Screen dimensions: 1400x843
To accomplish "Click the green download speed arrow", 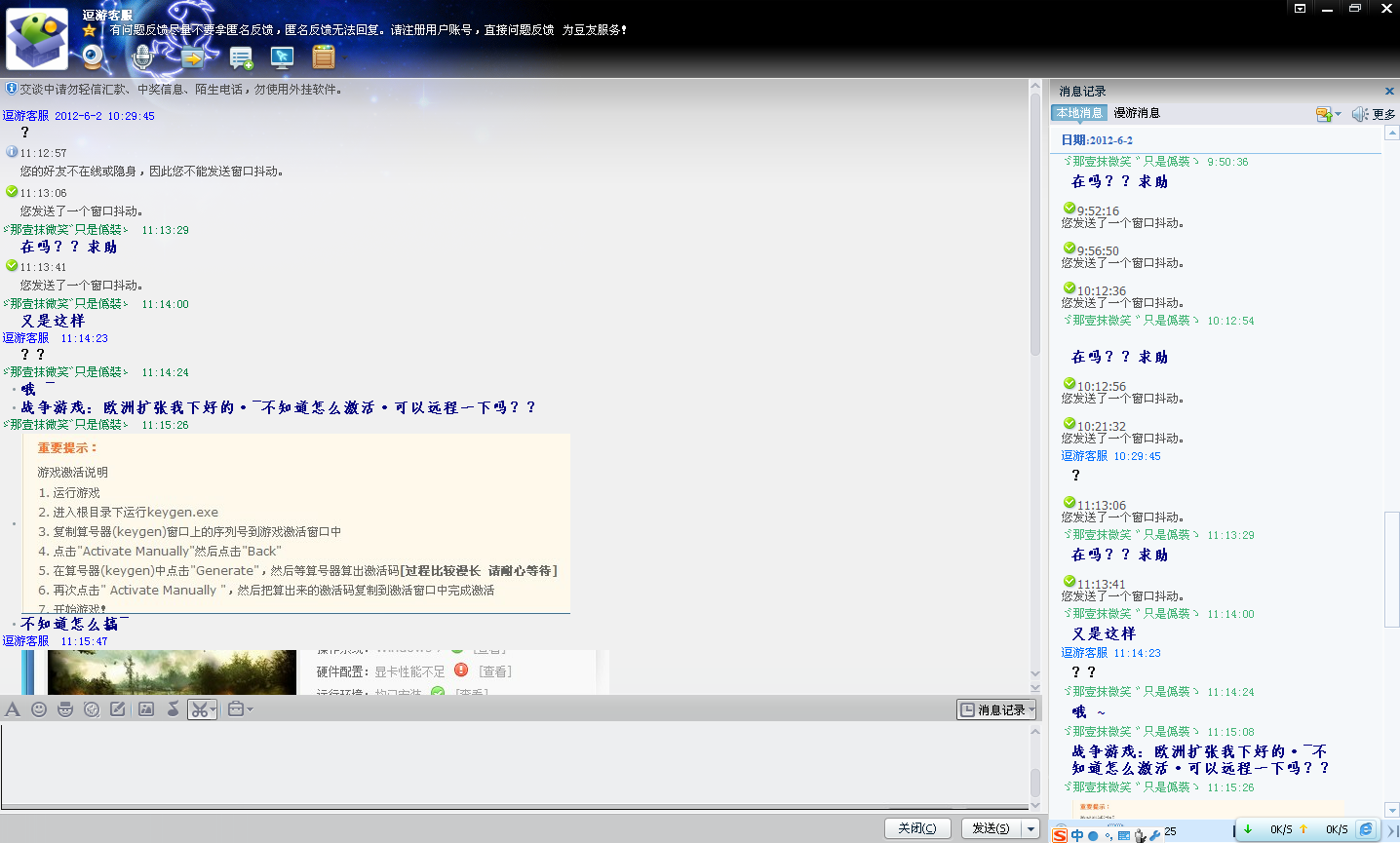I will tap(1248, 829).
